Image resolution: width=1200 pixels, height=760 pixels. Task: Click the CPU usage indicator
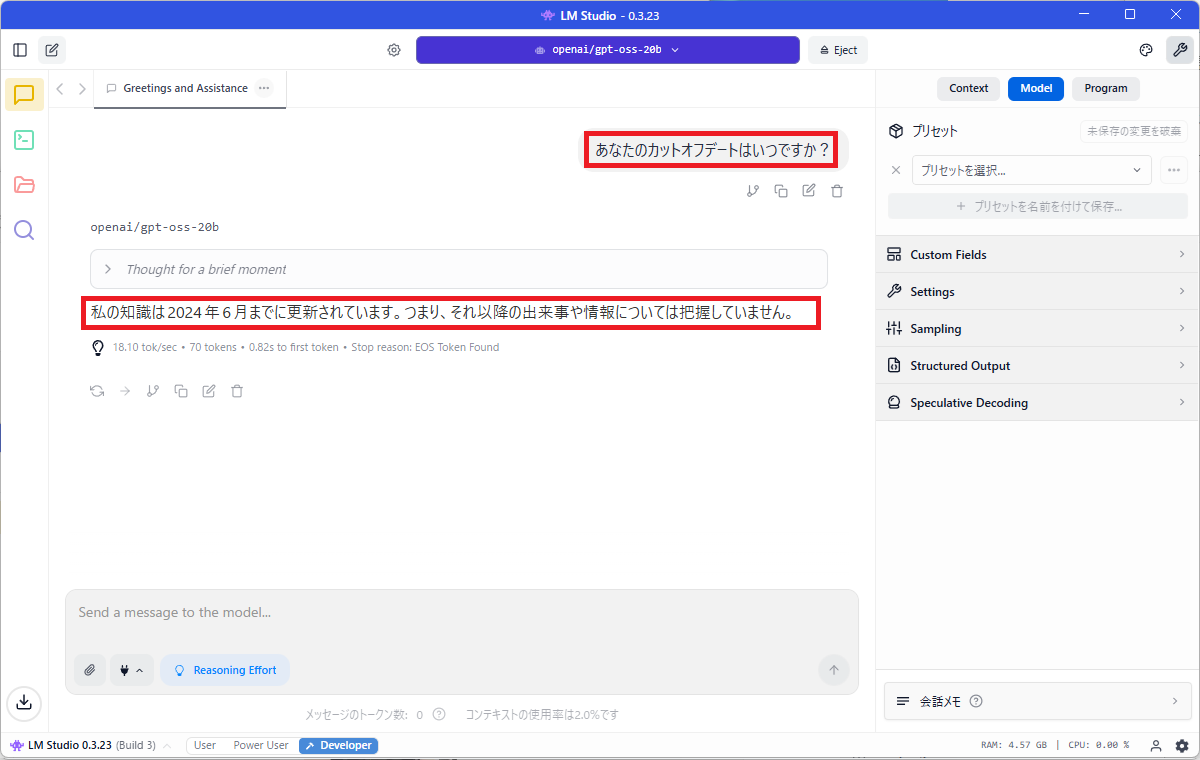point(1098,746)
